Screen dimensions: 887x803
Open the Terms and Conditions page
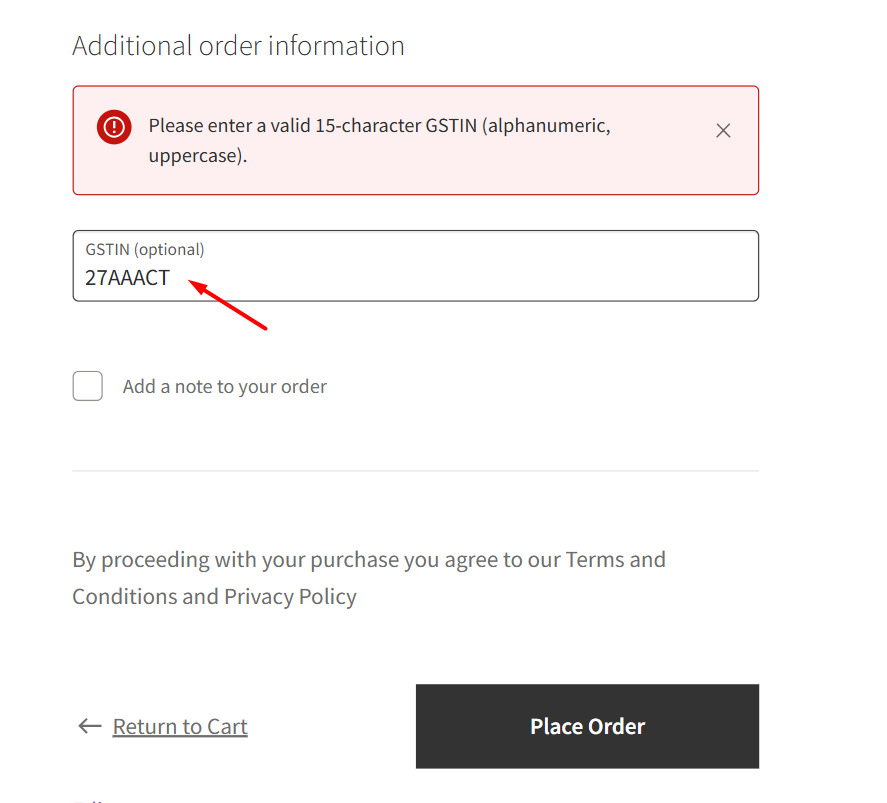tap(616, 559)
